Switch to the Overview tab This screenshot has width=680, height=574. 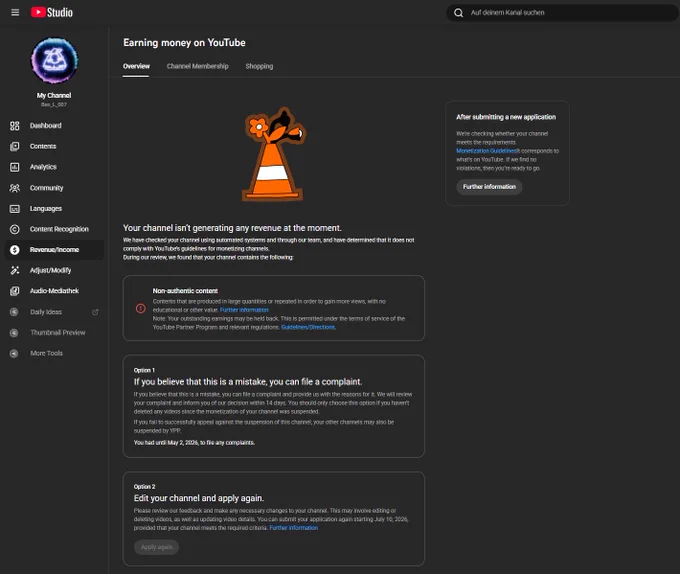pos(136,66)
